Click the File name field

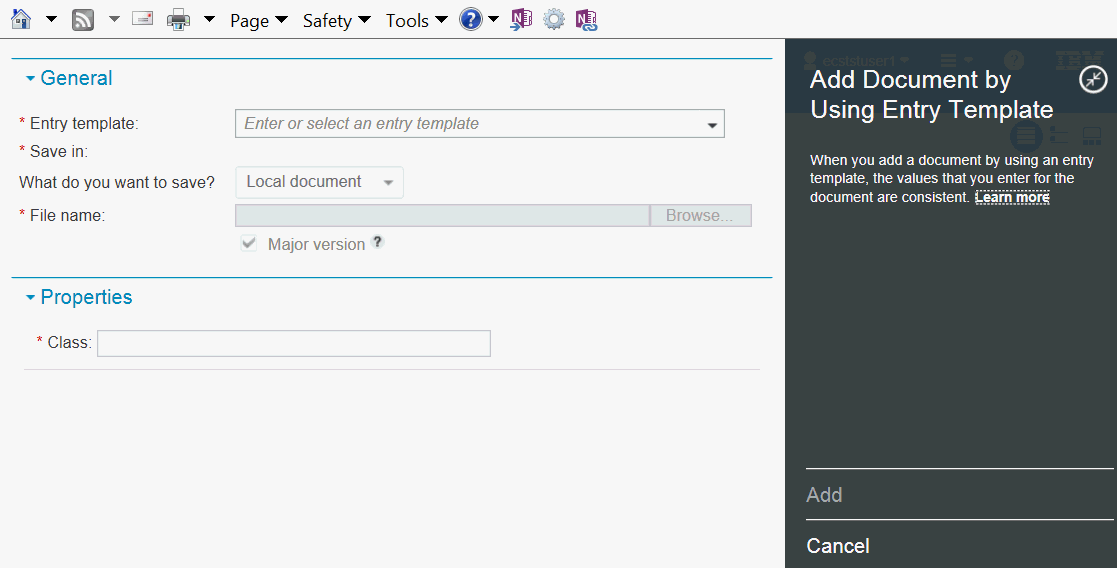coord(442,215)
